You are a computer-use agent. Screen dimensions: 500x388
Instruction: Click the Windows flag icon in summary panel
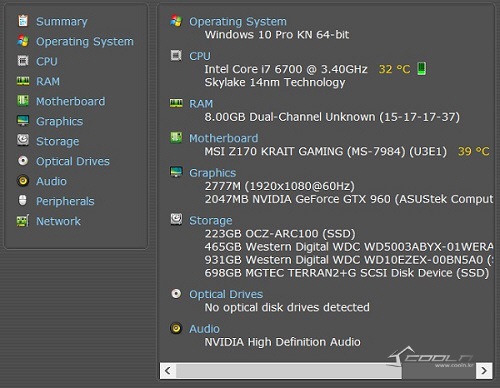coord(176,21)
